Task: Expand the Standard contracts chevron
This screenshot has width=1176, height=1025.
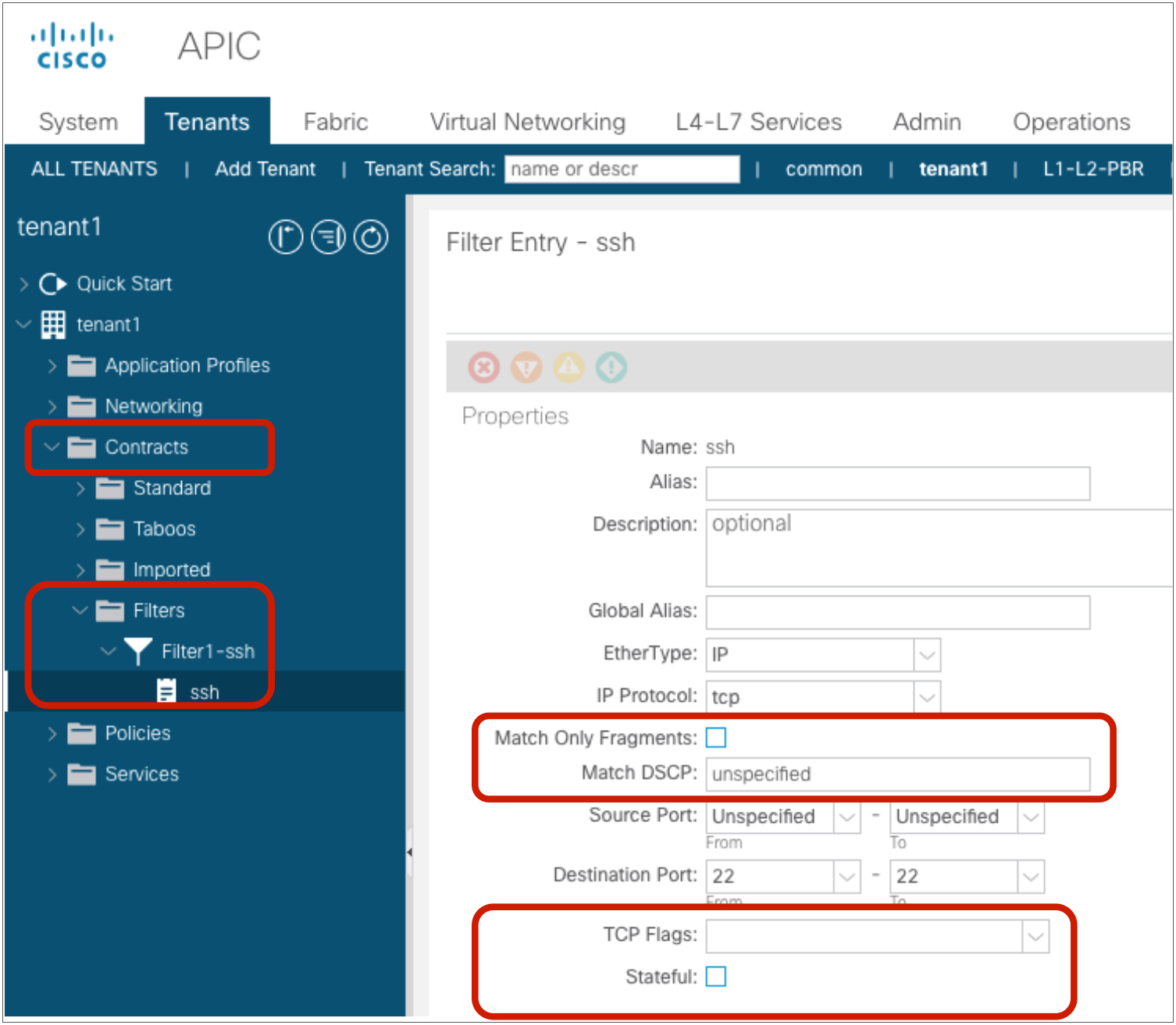Action: (x=80, y=488)
